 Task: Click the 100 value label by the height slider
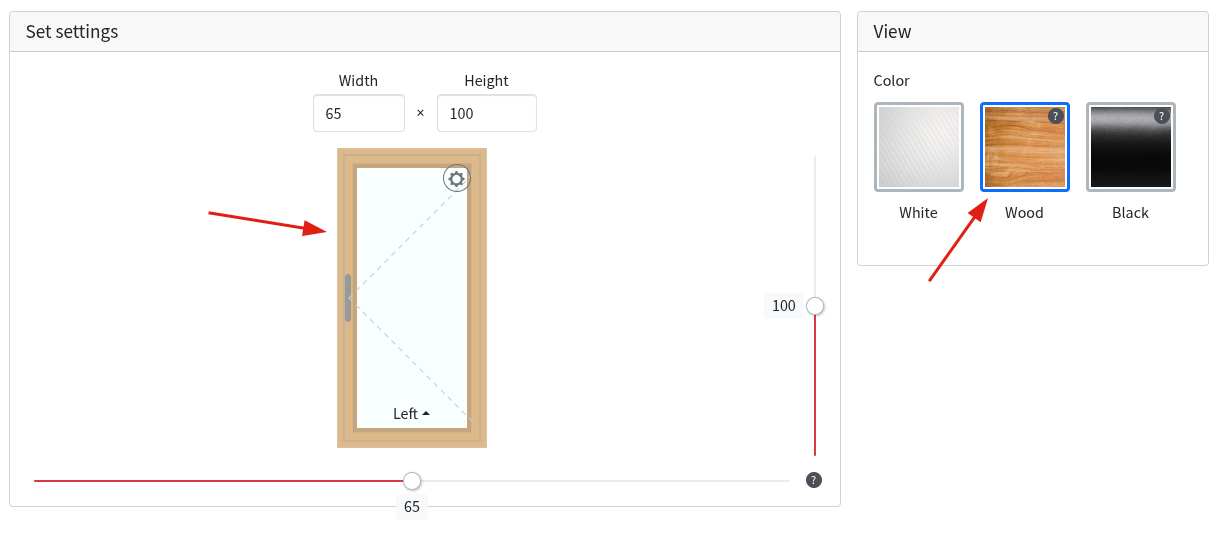[784, 306]
